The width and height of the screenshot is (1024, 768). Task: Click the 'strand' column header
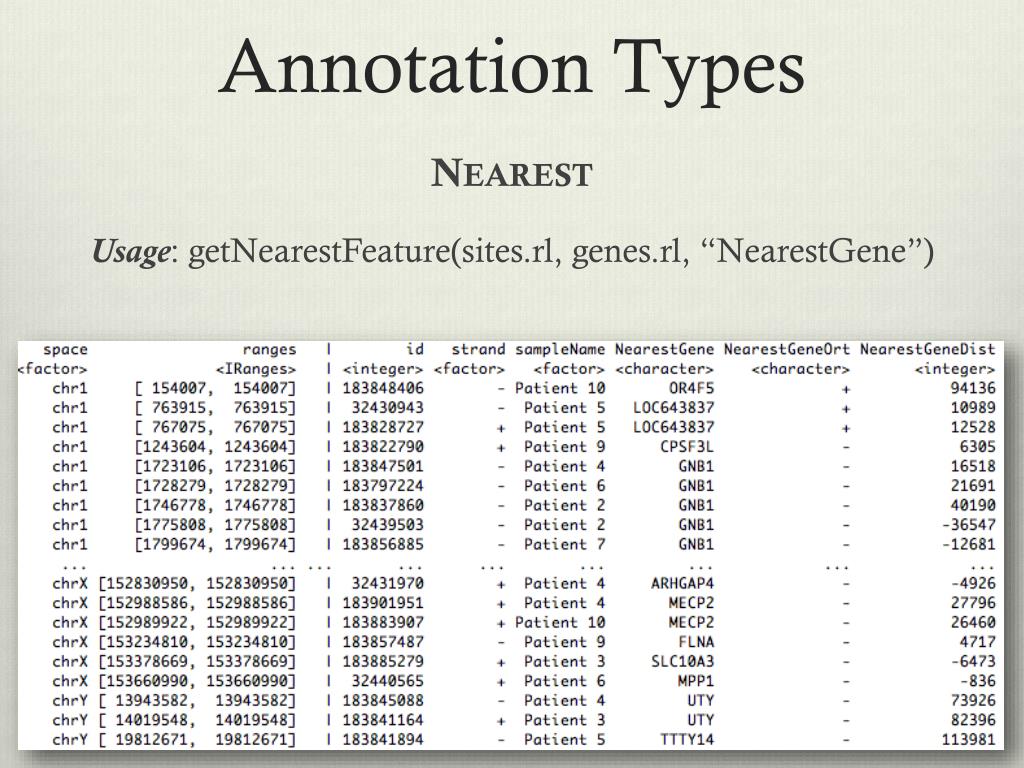[x=478, y=349]
